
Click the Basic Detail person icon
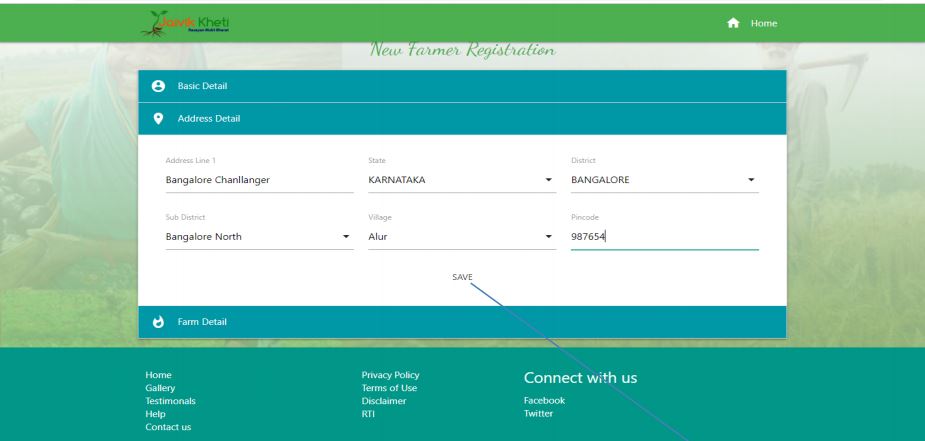point(157,87)
